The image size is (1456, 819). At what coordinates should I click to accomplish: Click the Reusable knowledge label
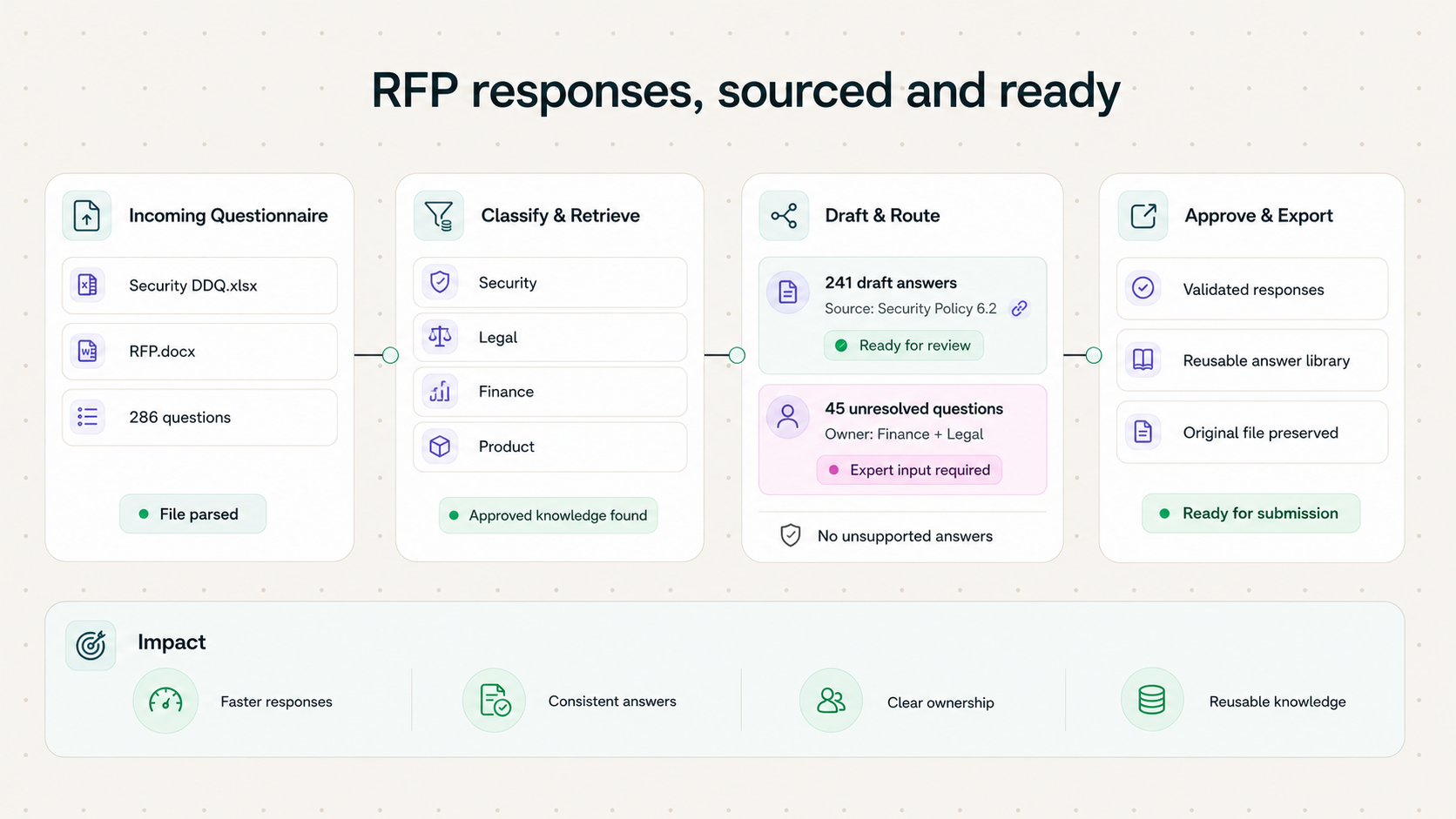click(1277, 702)
